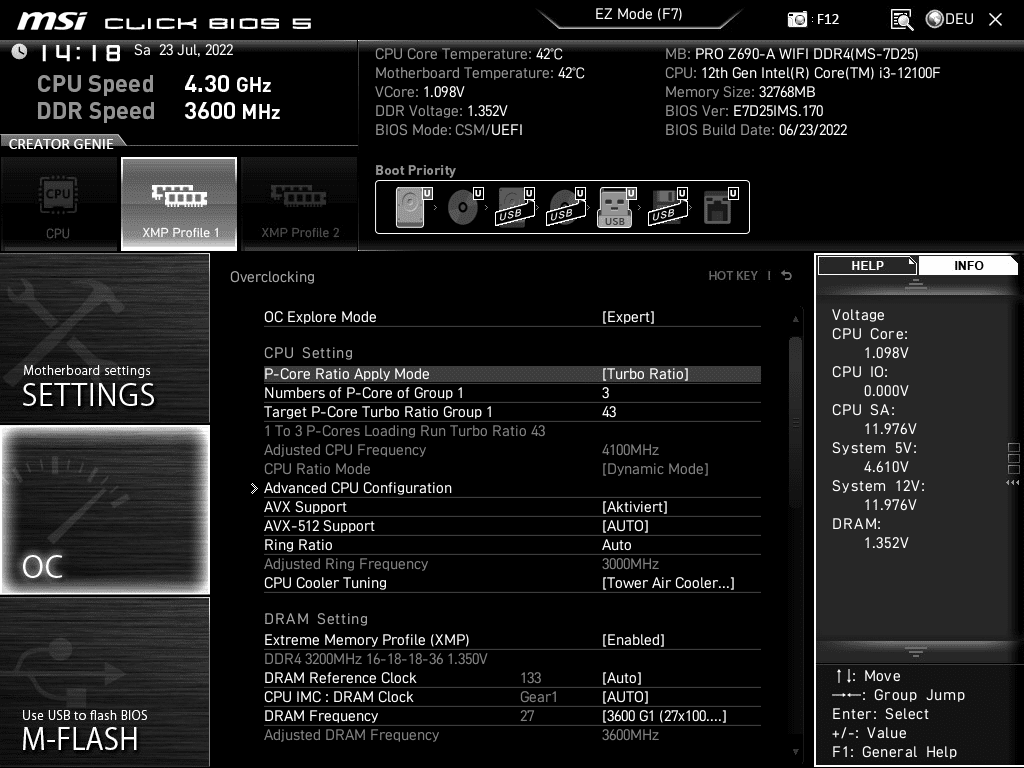
Task: Select the hard disk boot priority icon
Action: 413,207
